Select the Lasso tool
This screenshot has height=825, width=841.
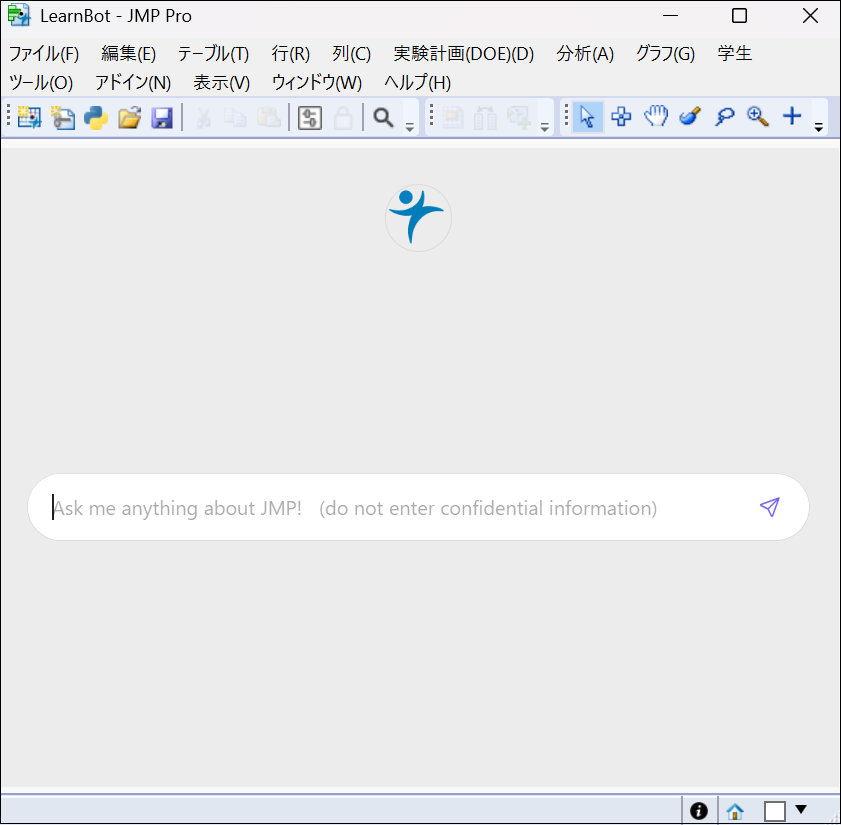[x=724, y=116]
